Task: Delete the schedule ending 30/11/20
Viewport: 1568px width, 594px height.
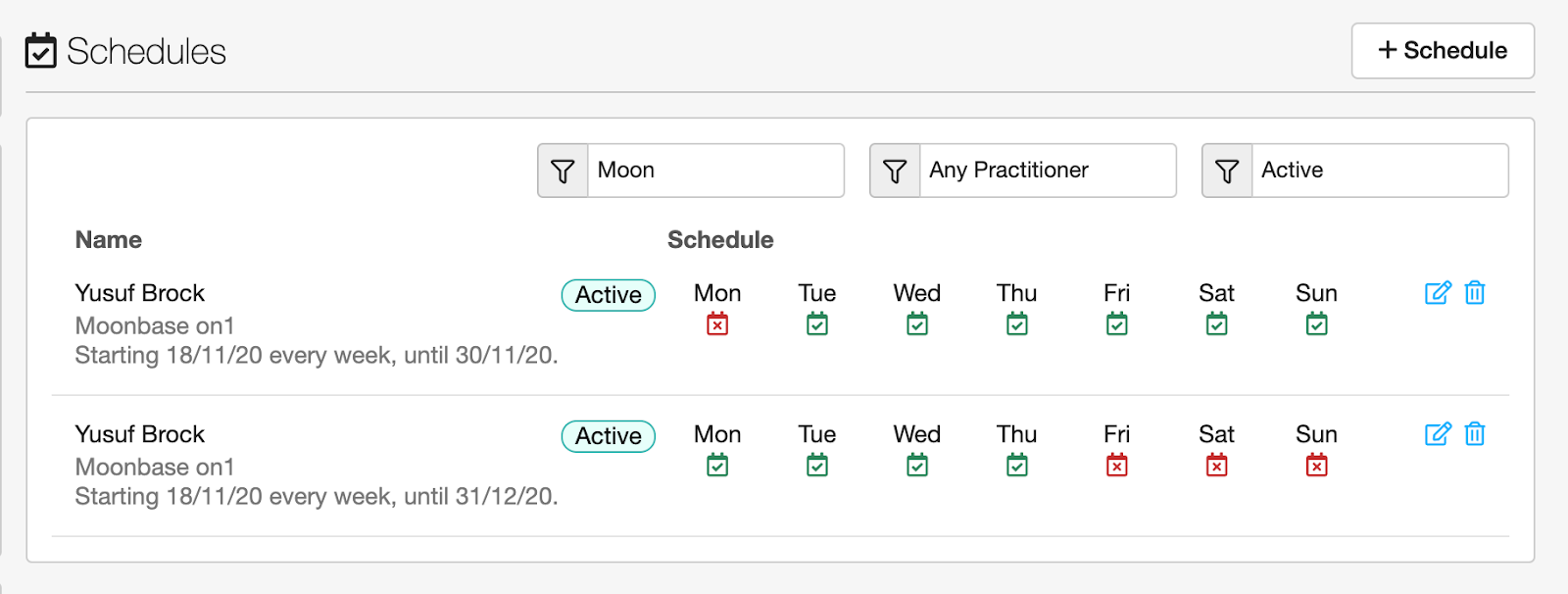Action: point(1475,293)
